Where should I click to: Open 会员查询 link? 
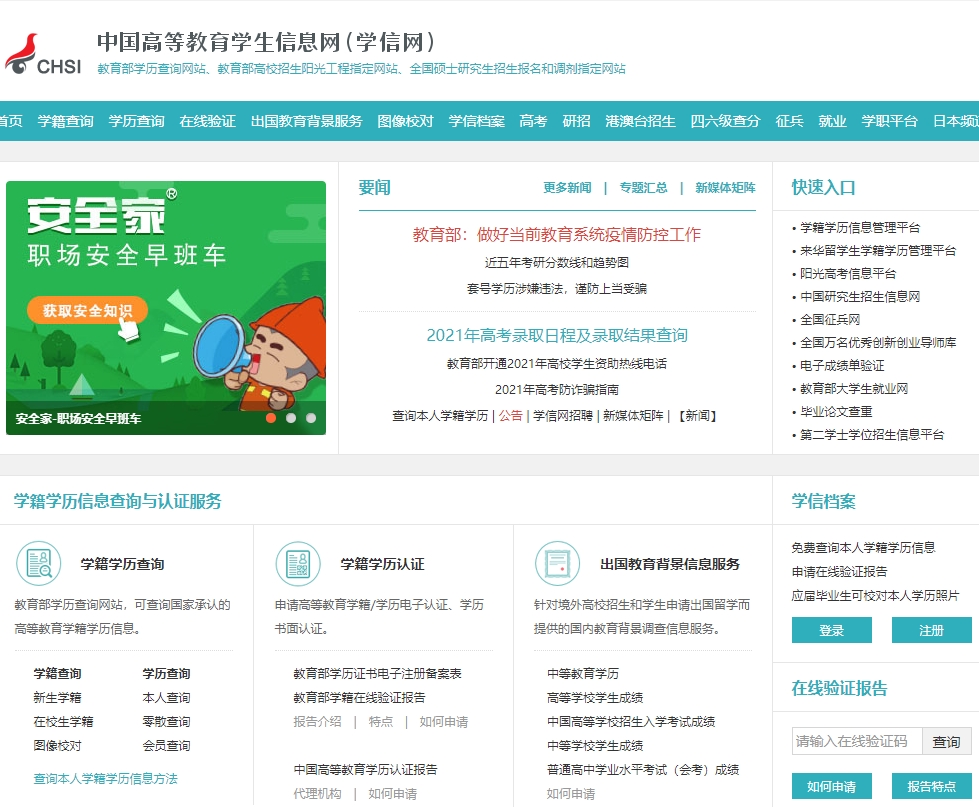point(166,746)
